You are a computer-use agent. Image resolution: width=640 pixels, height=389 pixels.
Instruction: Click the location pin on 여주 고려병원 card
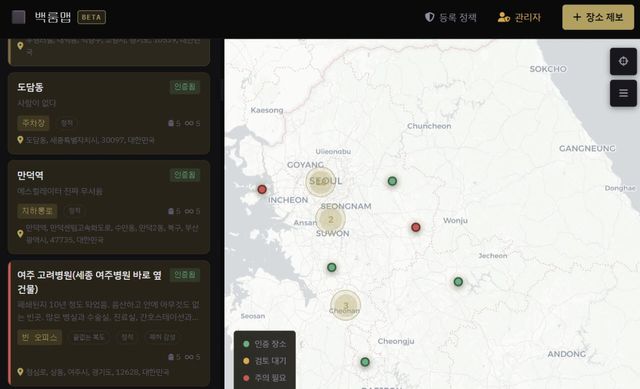click(20, 372)
